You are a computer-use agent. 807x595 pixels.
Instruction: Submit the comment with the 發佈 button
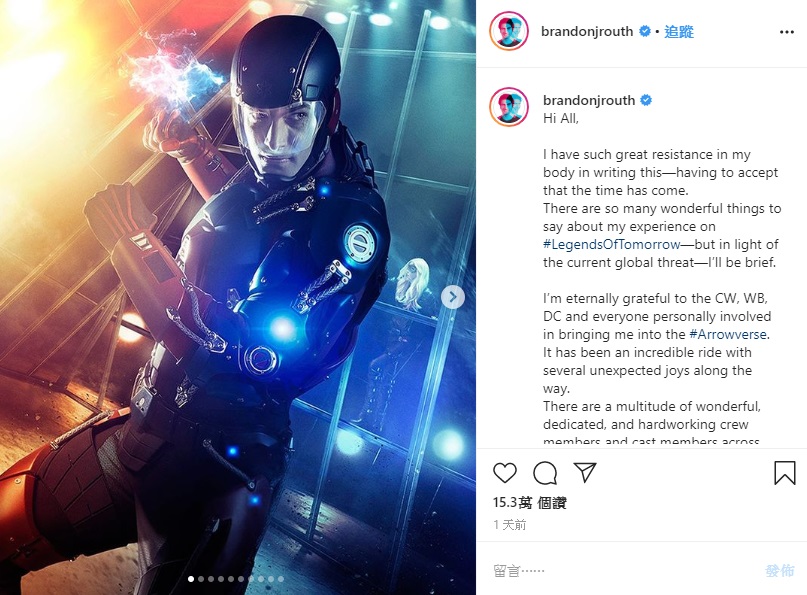pos(779,570)
